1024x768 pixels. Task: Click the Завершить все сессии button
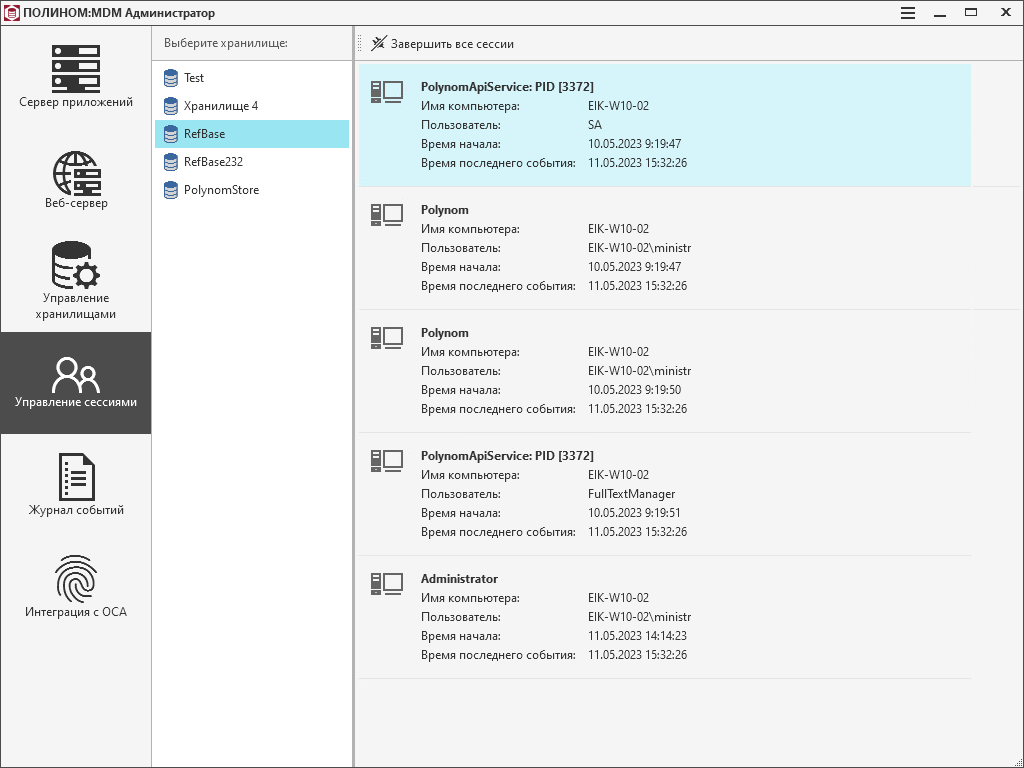pyautogui.click(x=442, y=44)
